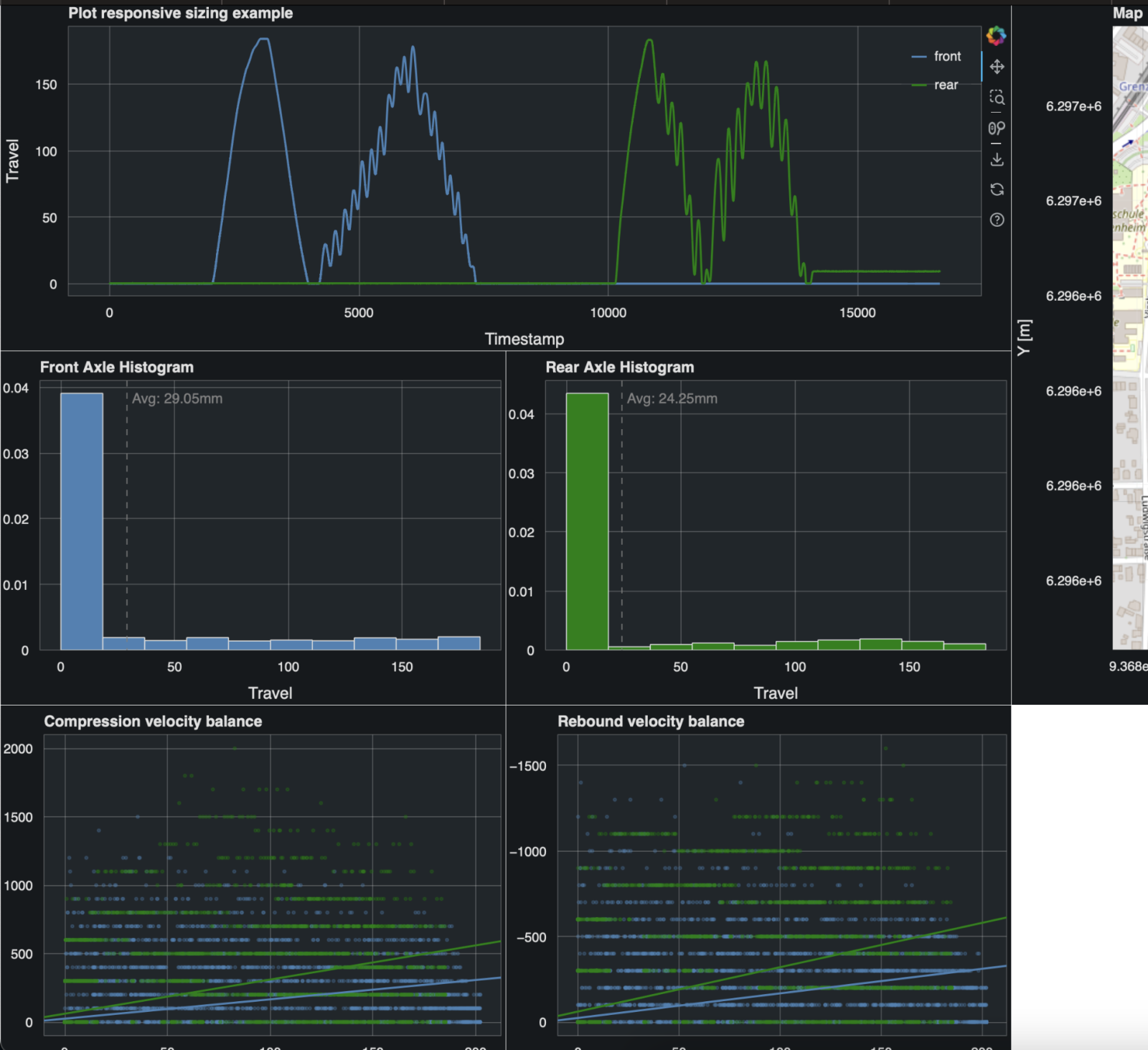
Task: Click the 1500 tick on Compression velocity axis
Action: [18, 817]
